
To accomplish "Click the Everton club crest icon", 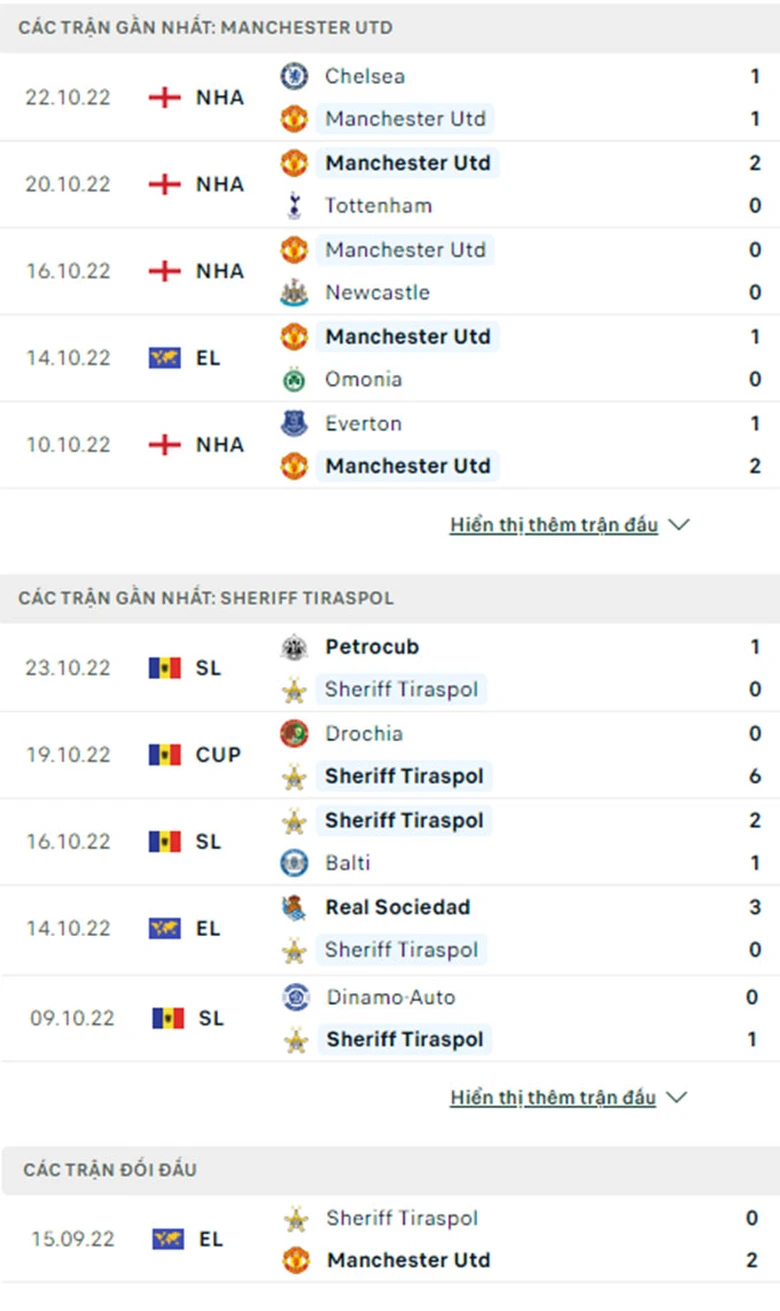I will [x=294, y=424].
